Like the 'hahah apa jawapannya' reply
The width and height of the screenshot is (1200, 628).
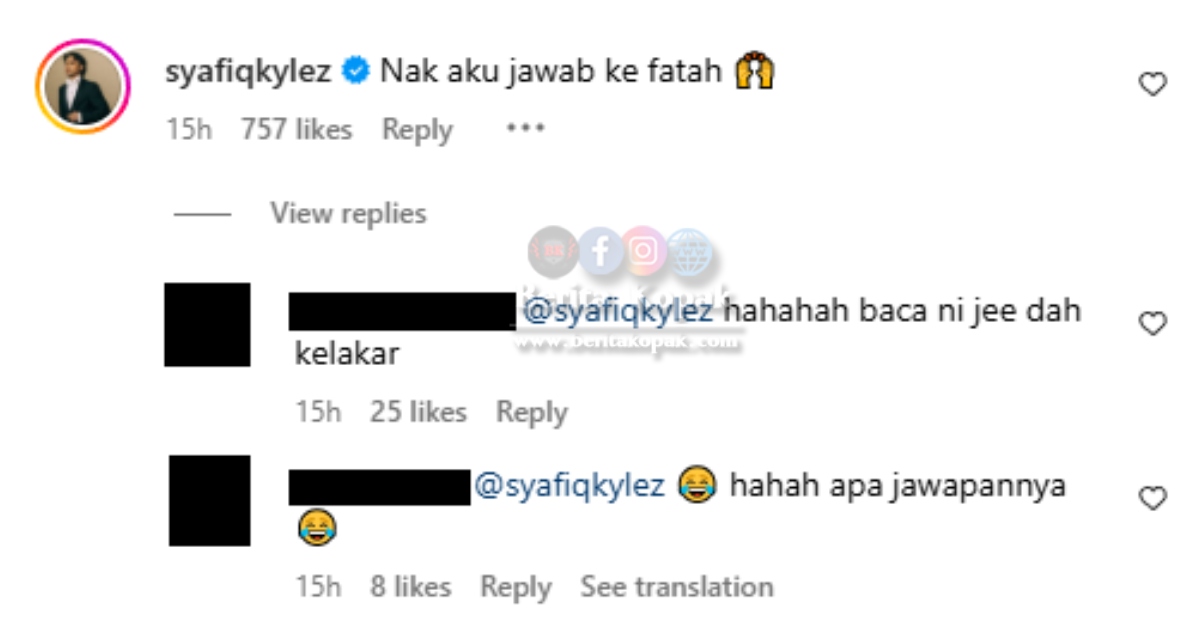(1153, 498)
